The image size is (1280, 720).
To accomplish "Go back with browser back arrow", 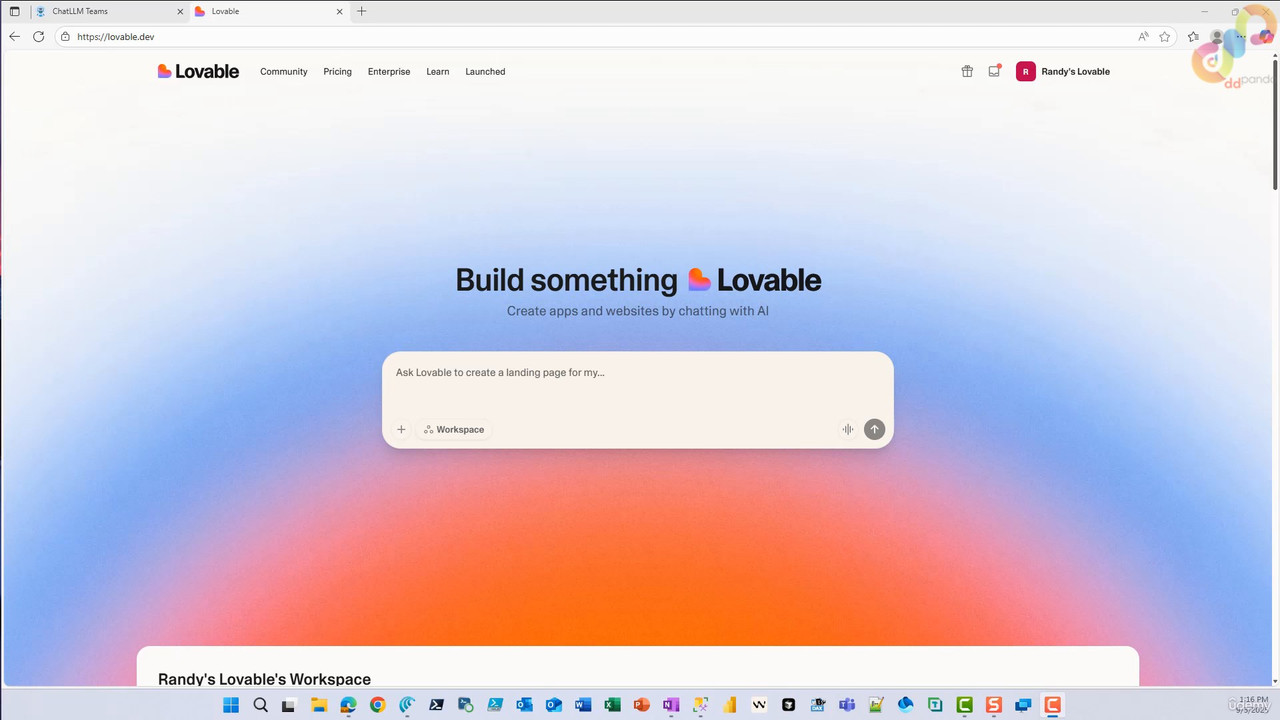I will [14, 36].
